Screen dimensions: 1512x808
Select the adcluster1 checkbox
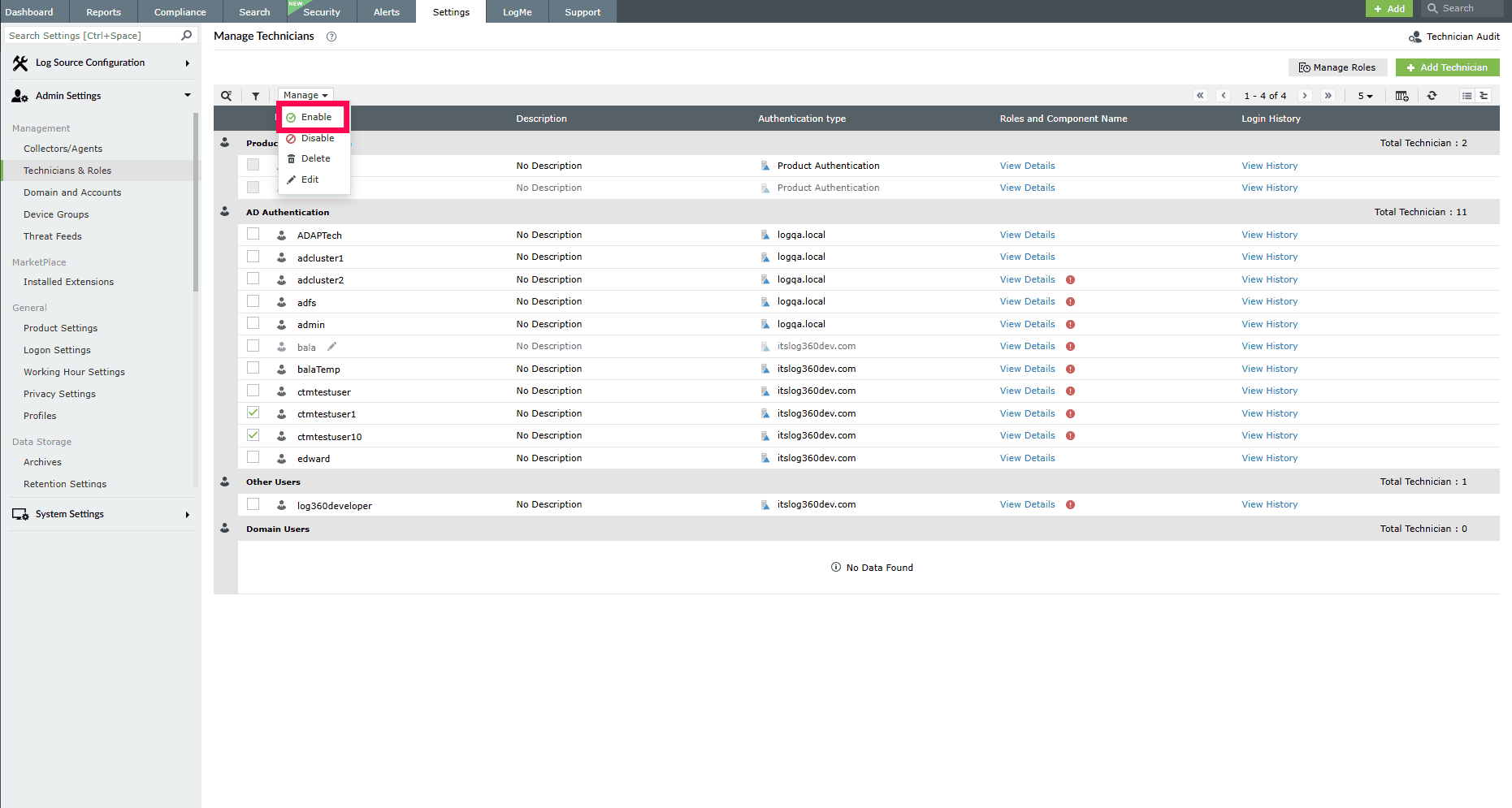coord(253,257)
